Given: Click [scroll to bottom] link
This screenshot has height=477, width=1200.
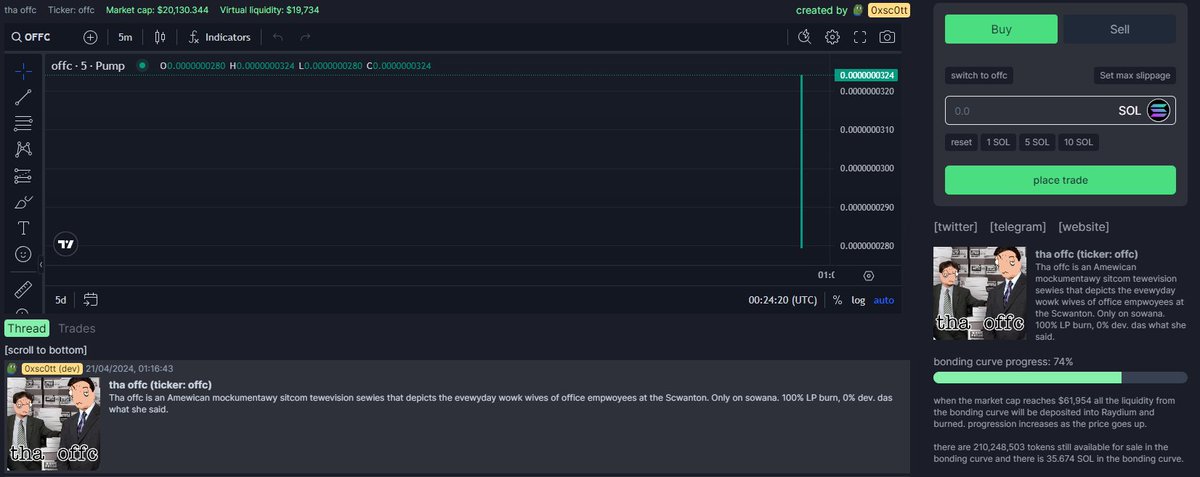Looking at the screenshot, I should [45, 350].
